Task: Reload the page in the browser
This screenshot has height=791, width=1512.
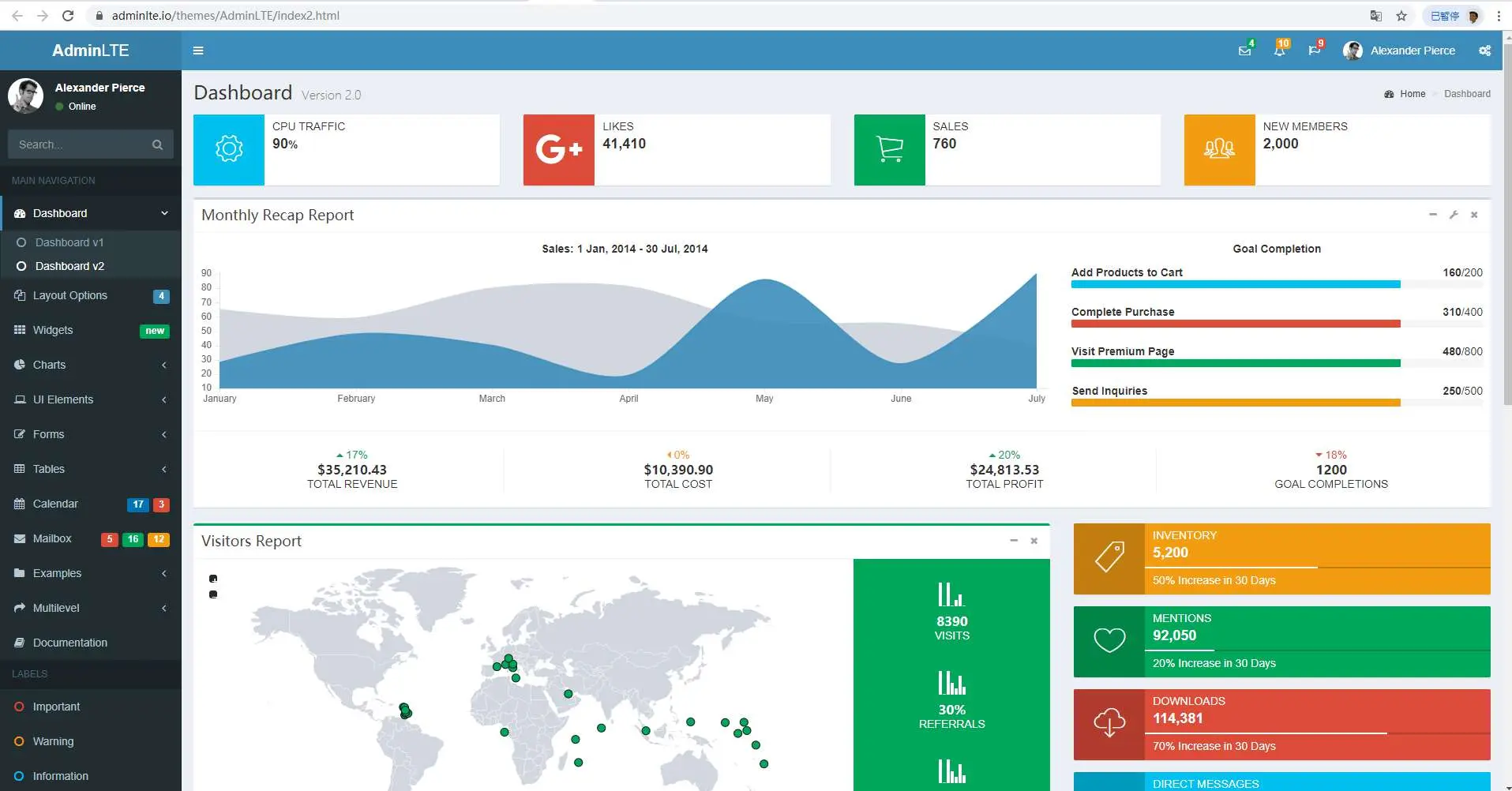Action: pos(68,16)
